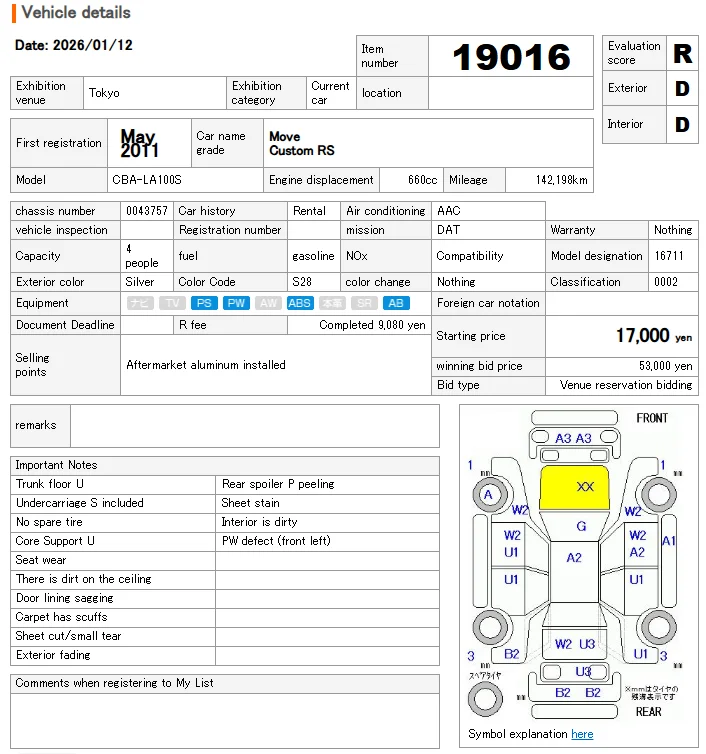
Task: Click the PW power window equipment badge
Action: [236, 303]
